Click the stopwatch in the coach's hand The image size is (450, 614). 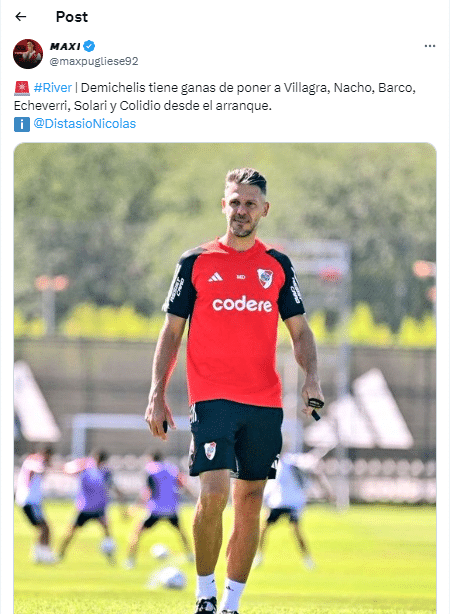point(315,406)
